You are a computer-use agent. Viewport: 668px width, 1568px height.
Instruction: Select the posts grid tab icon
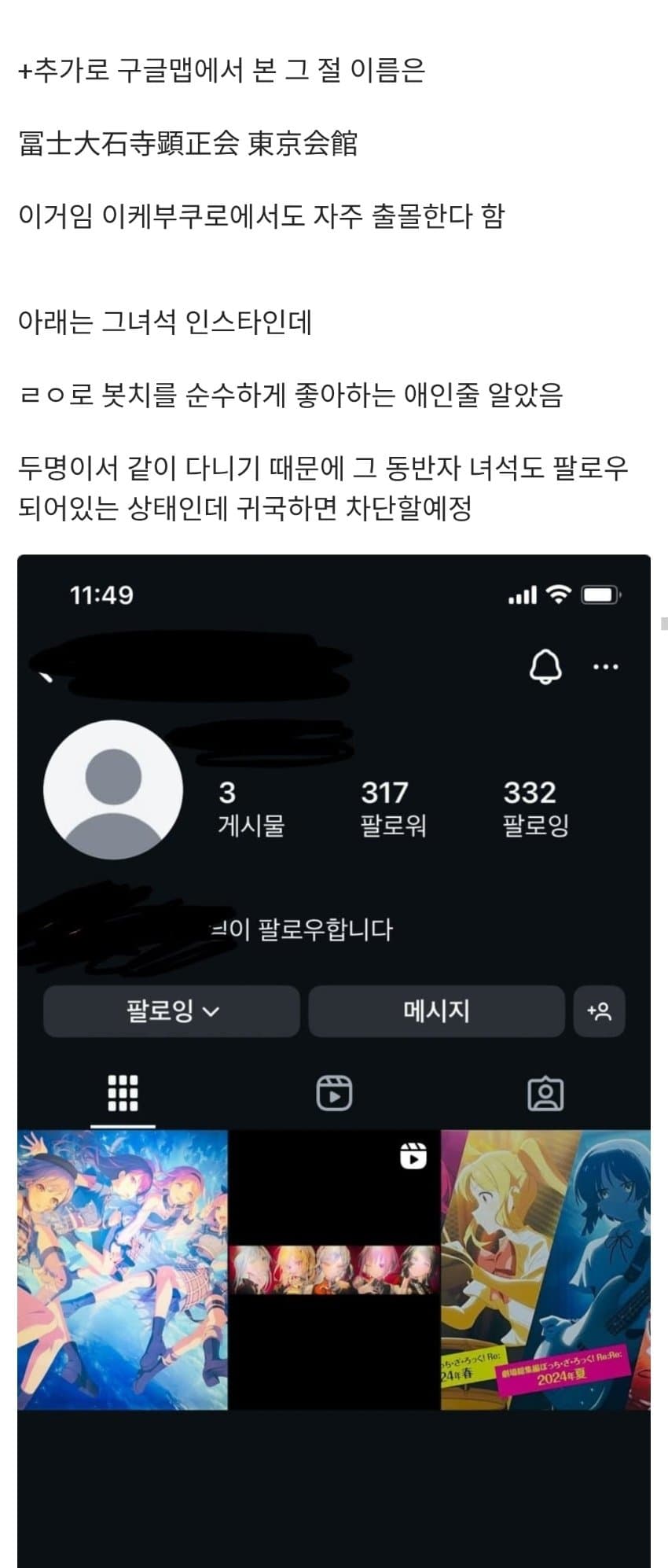pos(123,1093)
